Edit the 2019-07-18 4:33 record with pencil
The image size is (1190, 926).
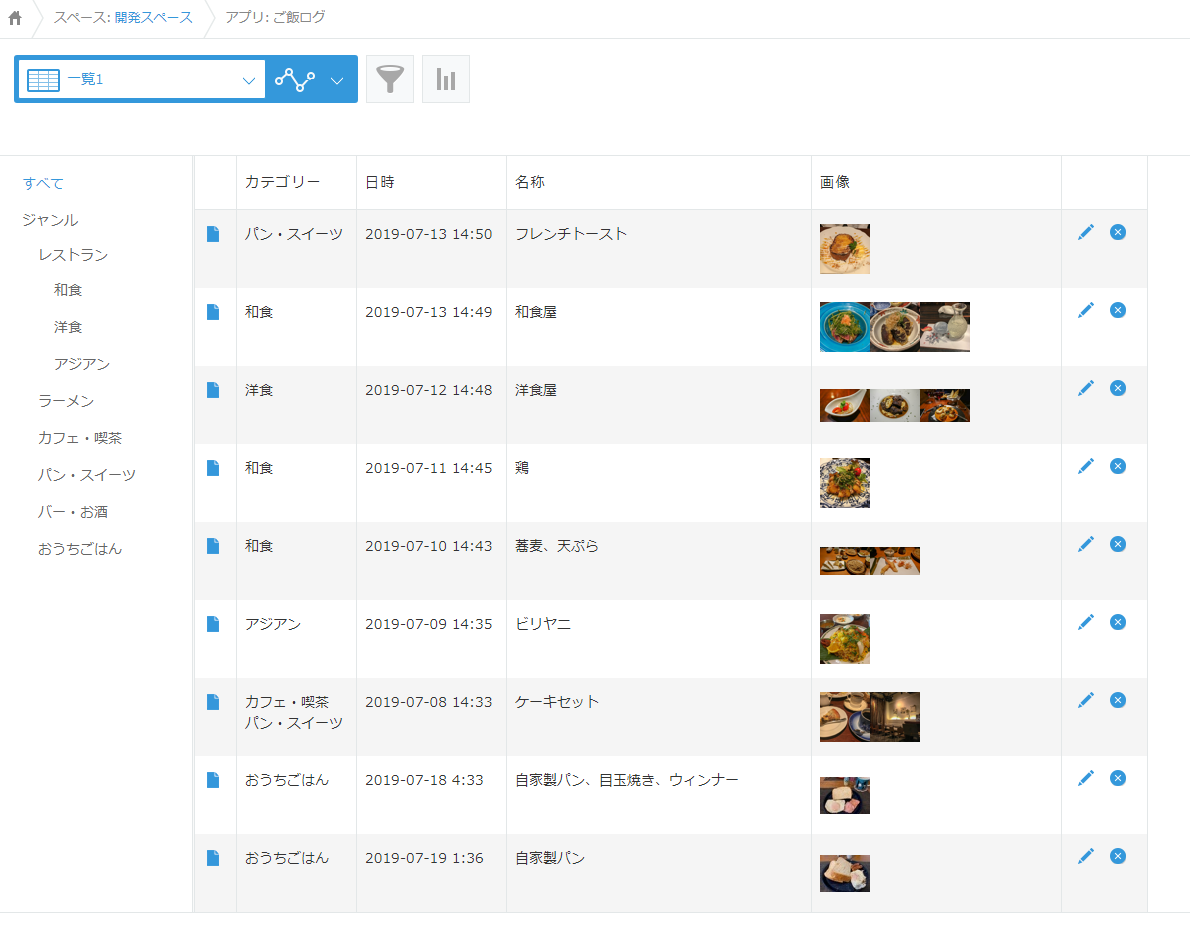pyautogui.click(x=1086, y=778)
